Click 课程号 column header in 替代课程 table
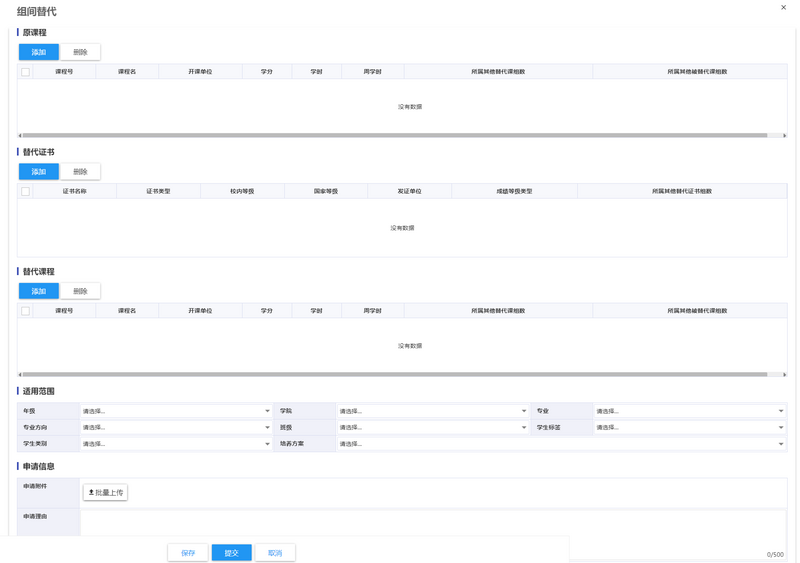 (64, 311)
